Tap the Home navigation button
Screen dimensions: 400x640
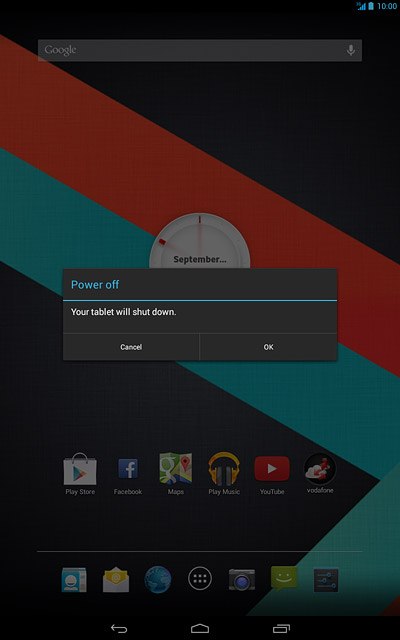200,629
